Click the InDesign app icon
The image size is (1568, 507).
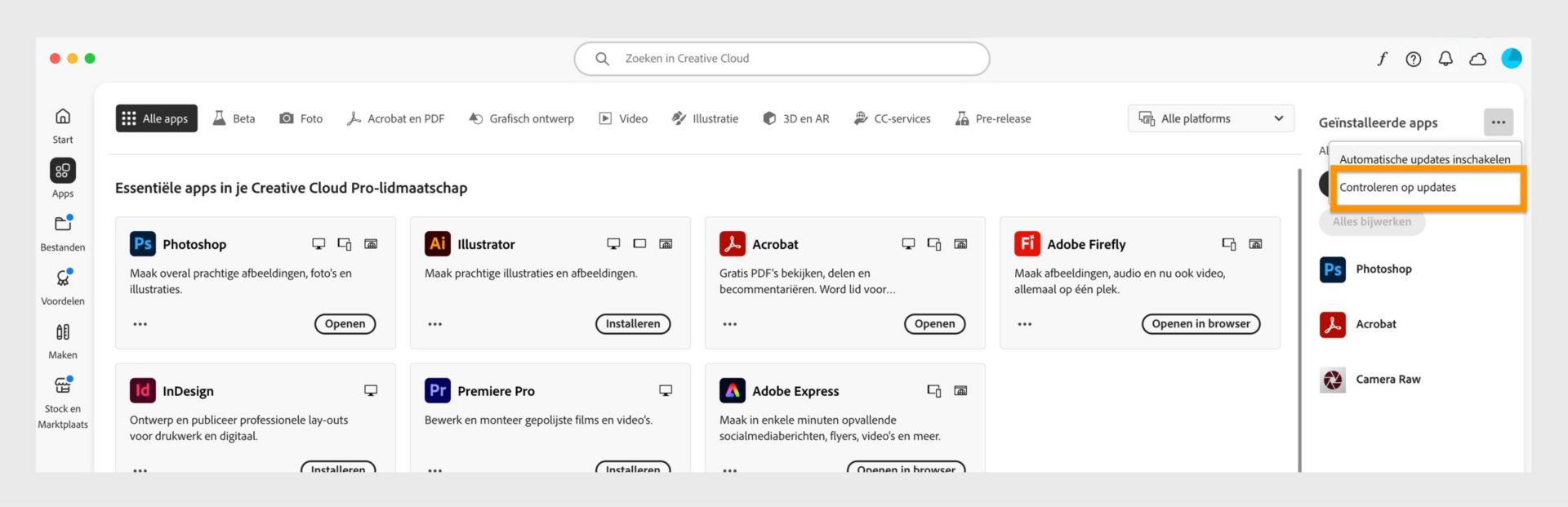pos(143,390)
